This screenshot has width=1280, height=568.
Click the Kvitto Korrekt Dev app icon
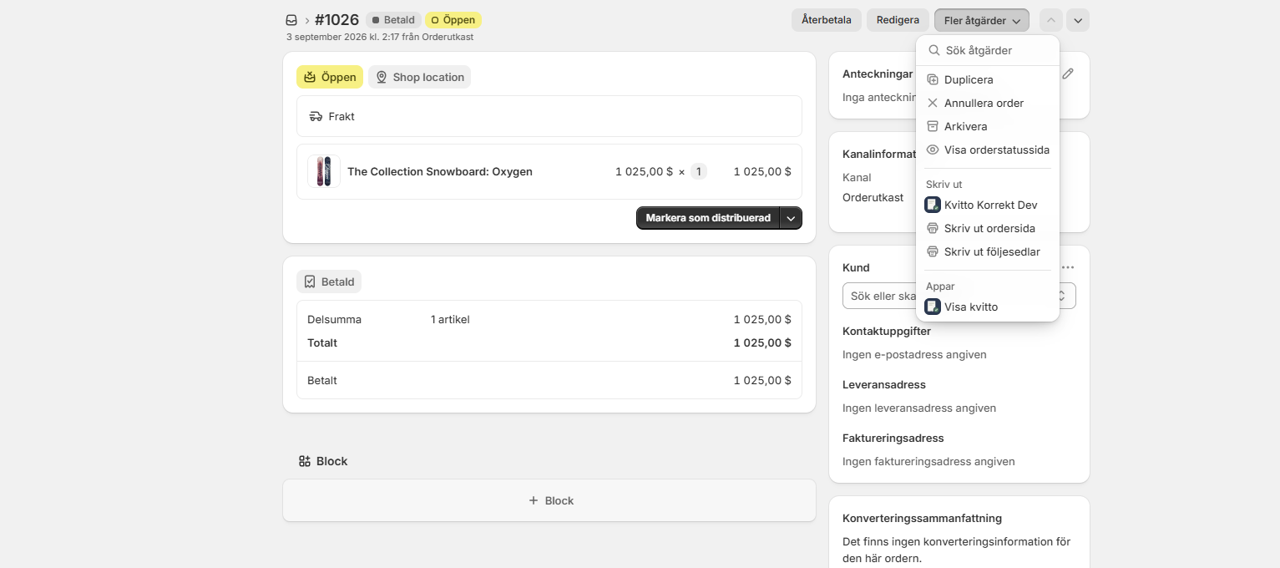pos(932,204)
